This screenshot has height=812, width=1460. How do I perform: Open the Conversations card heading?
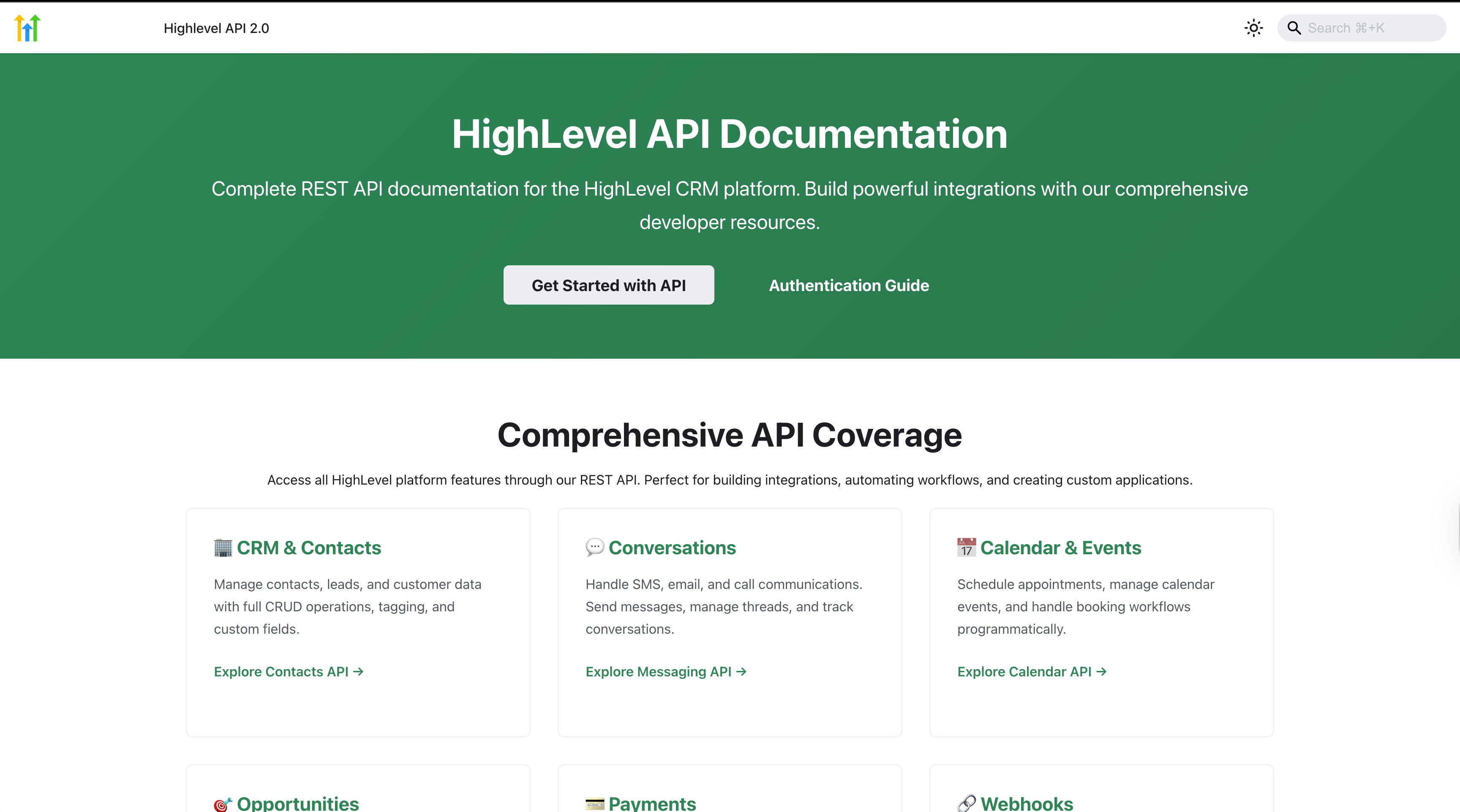pyautogui.click(x=672, y=548)
